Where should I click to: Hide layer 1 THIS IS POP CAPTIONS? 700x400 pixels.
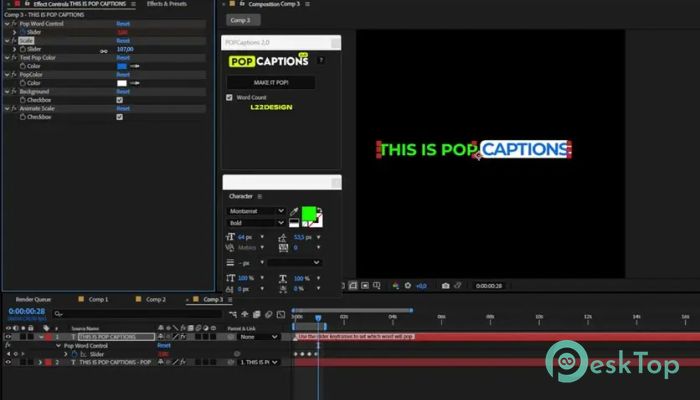click(8, 337)
